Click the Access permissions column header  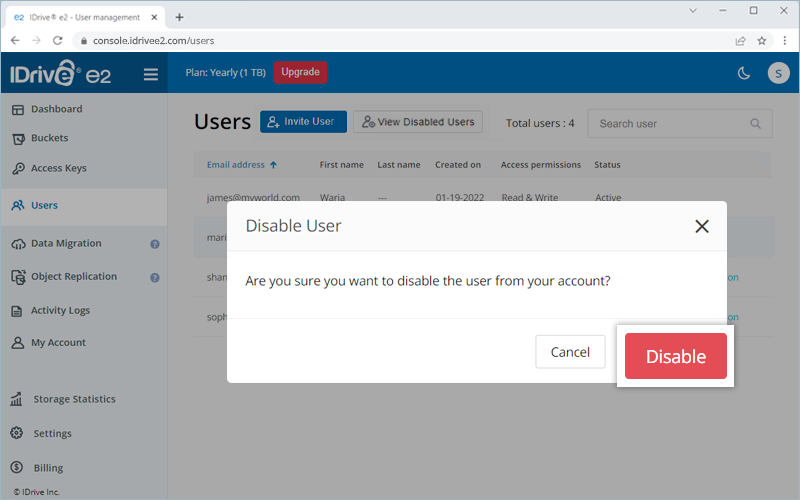pyautogui.click(x=540, y=165)
